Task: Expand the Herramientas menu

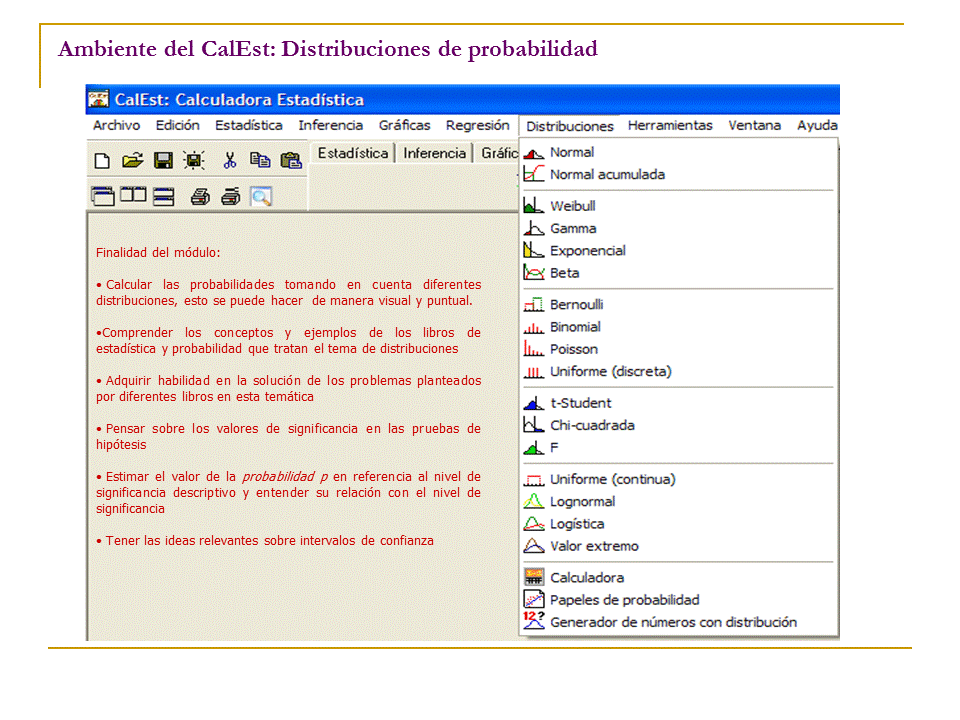Action: [670, 125]
